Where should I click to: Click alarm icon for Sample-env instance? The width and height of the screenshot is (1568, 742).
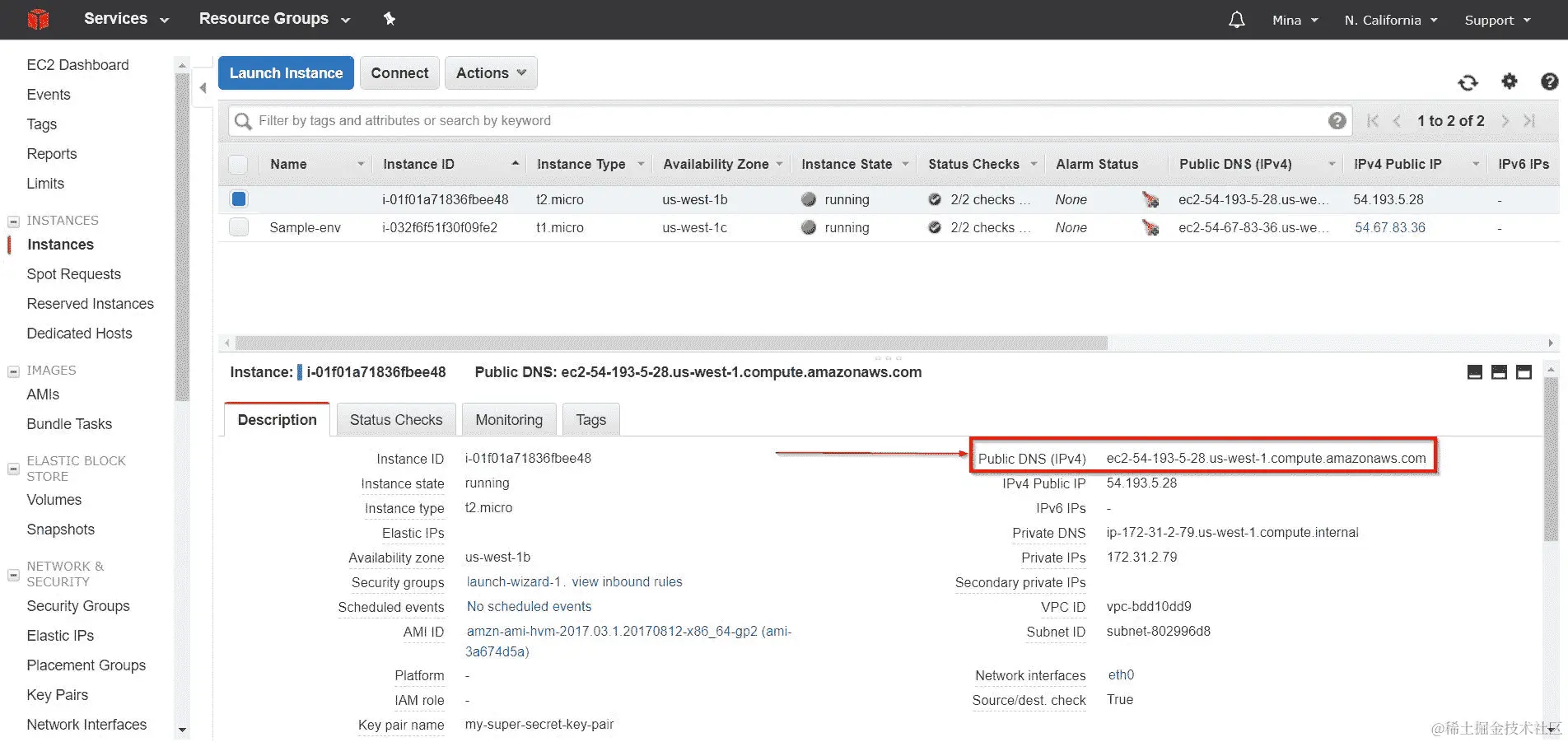tap(1150, 227)
